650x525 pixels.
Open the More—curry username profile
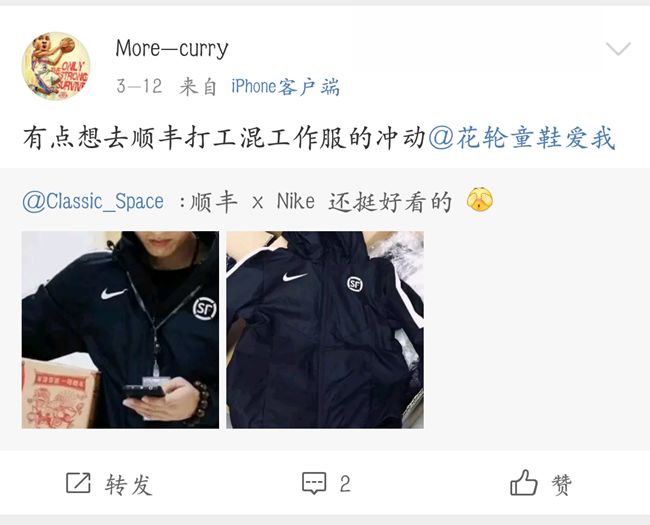172,49
